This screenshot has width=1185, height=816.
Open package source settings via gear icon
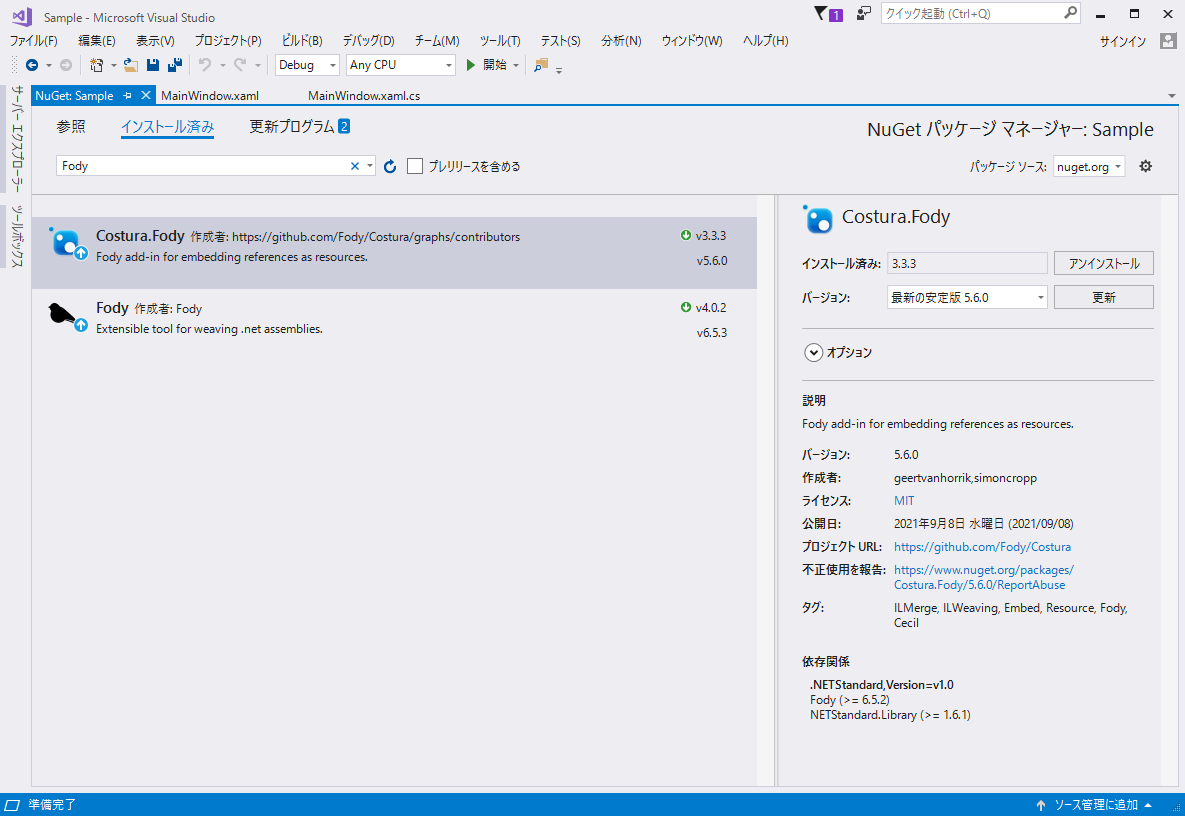pos(1146,166)
